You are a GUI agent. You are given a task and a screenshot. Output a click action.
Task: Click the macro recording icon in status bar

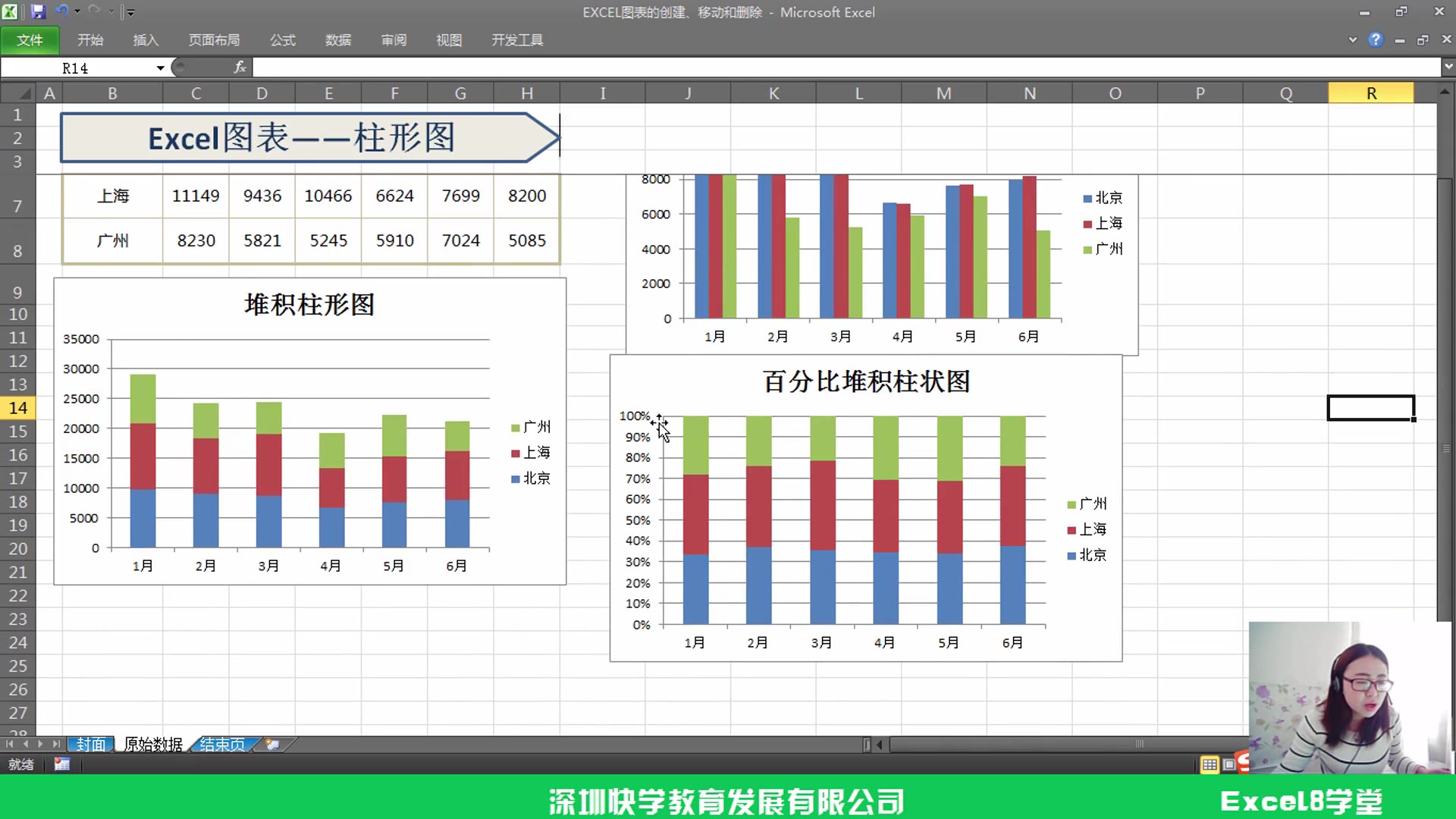(61, 764)
